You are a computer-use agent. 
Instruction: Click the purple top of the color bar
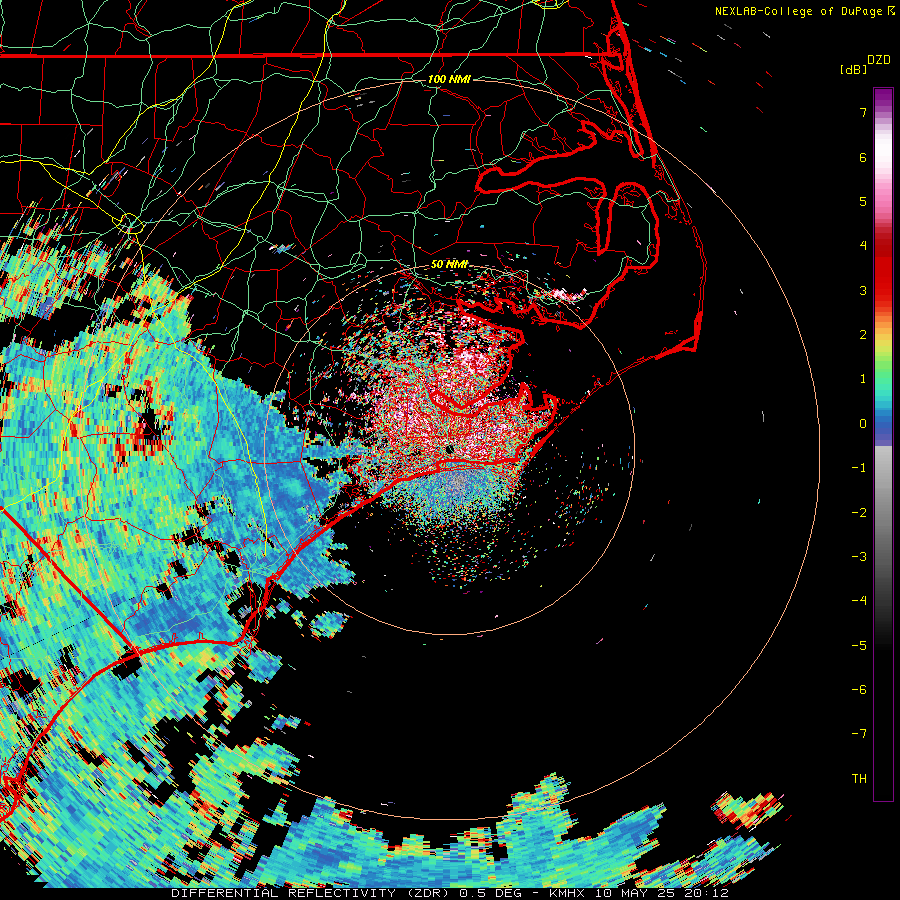883,98
